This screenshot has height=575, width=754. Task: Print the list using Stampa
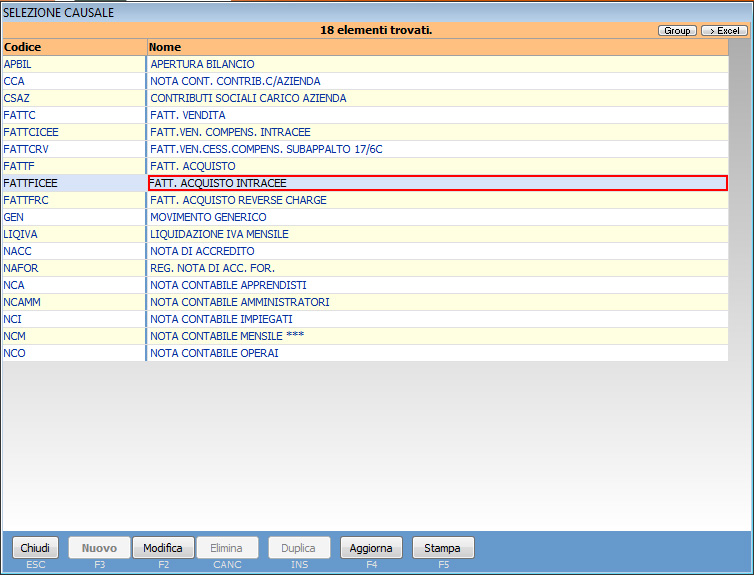coord(442,548)
